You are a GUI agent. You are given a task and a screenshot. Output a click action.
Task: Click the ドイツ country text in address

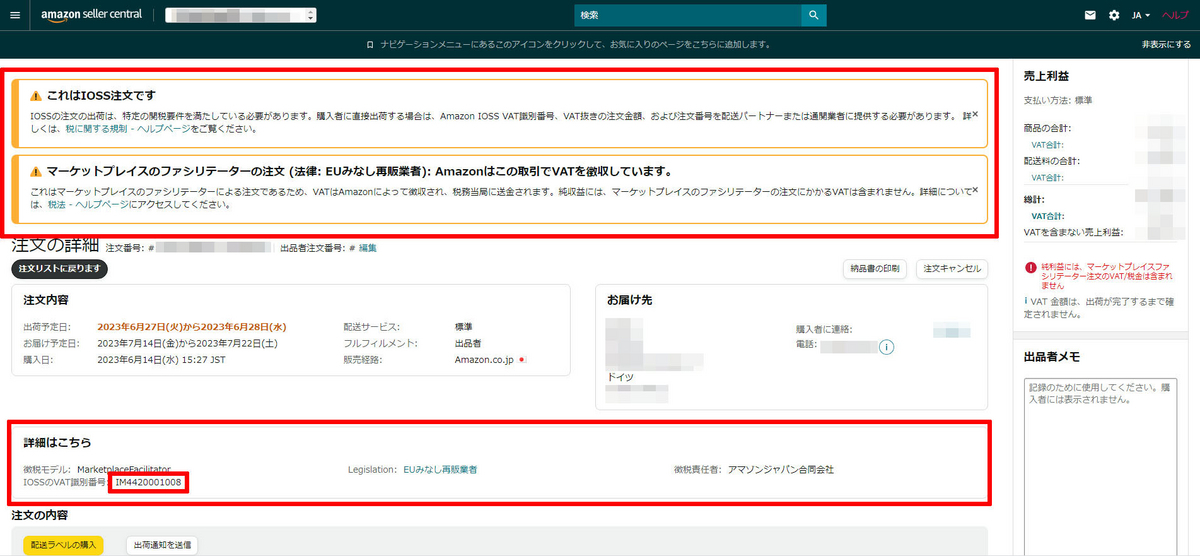coord(620,376)
